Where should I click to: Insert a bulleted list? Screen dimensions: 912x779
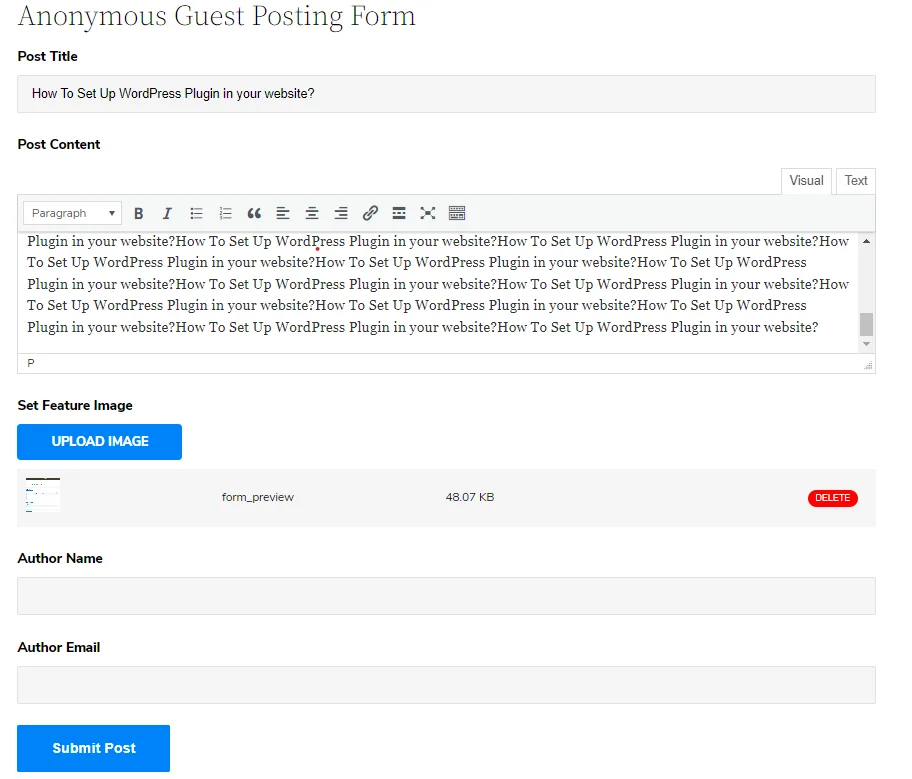(x=196, y=214)
